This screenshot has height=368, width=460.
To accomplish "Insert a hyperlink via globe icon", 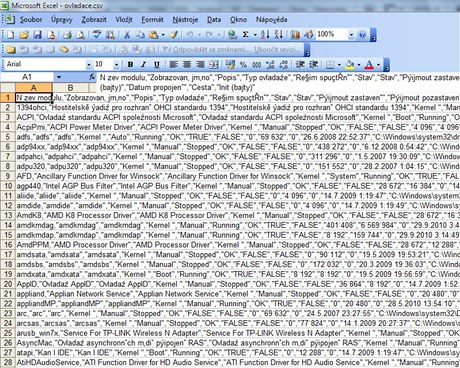I will point(232,35).
